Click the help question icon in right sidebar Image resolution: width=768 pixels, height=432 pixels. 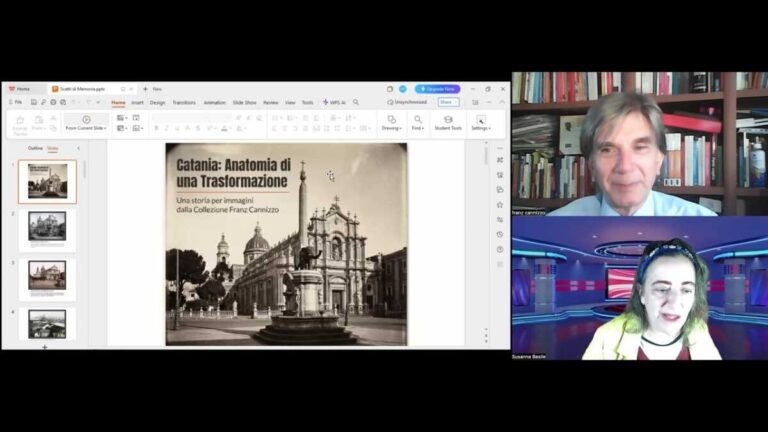tap(500, 249)
